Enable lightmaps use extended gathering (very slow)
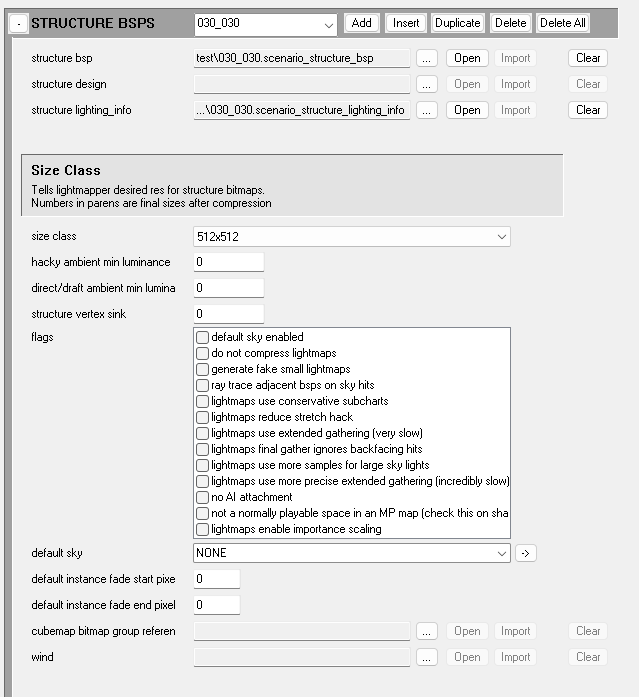This screenshot has height=697, width=639. pos(203,433)
